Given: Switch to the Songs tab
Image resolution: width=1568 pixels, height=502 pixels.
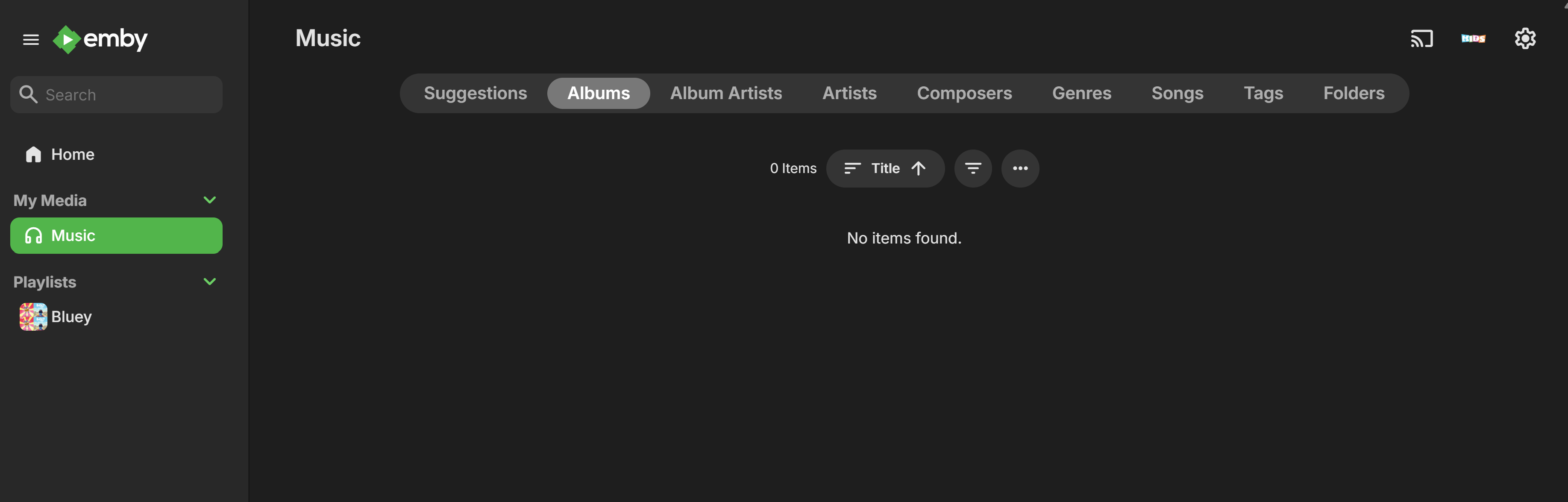Looking at the screenshot, I should click(1177, 93).
